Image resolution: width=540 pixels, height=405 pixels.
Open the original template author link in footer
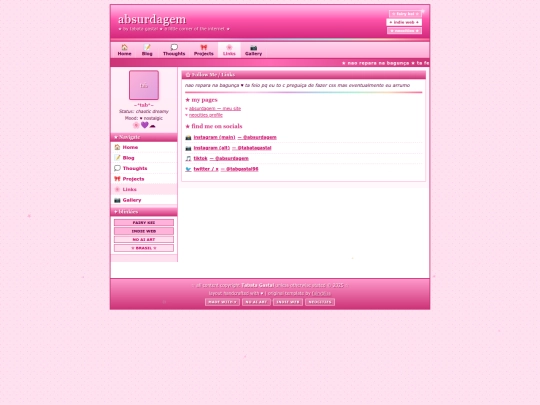click(321, 293)
